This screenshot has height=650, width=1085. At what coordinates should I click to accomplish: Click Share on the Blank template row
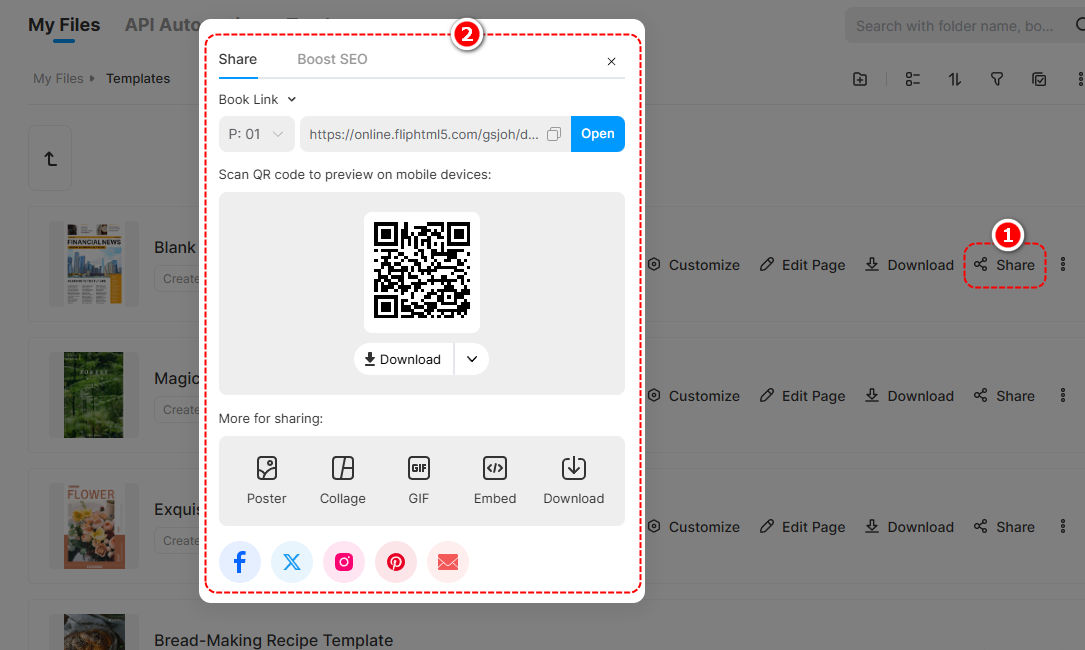[1005, 264]
